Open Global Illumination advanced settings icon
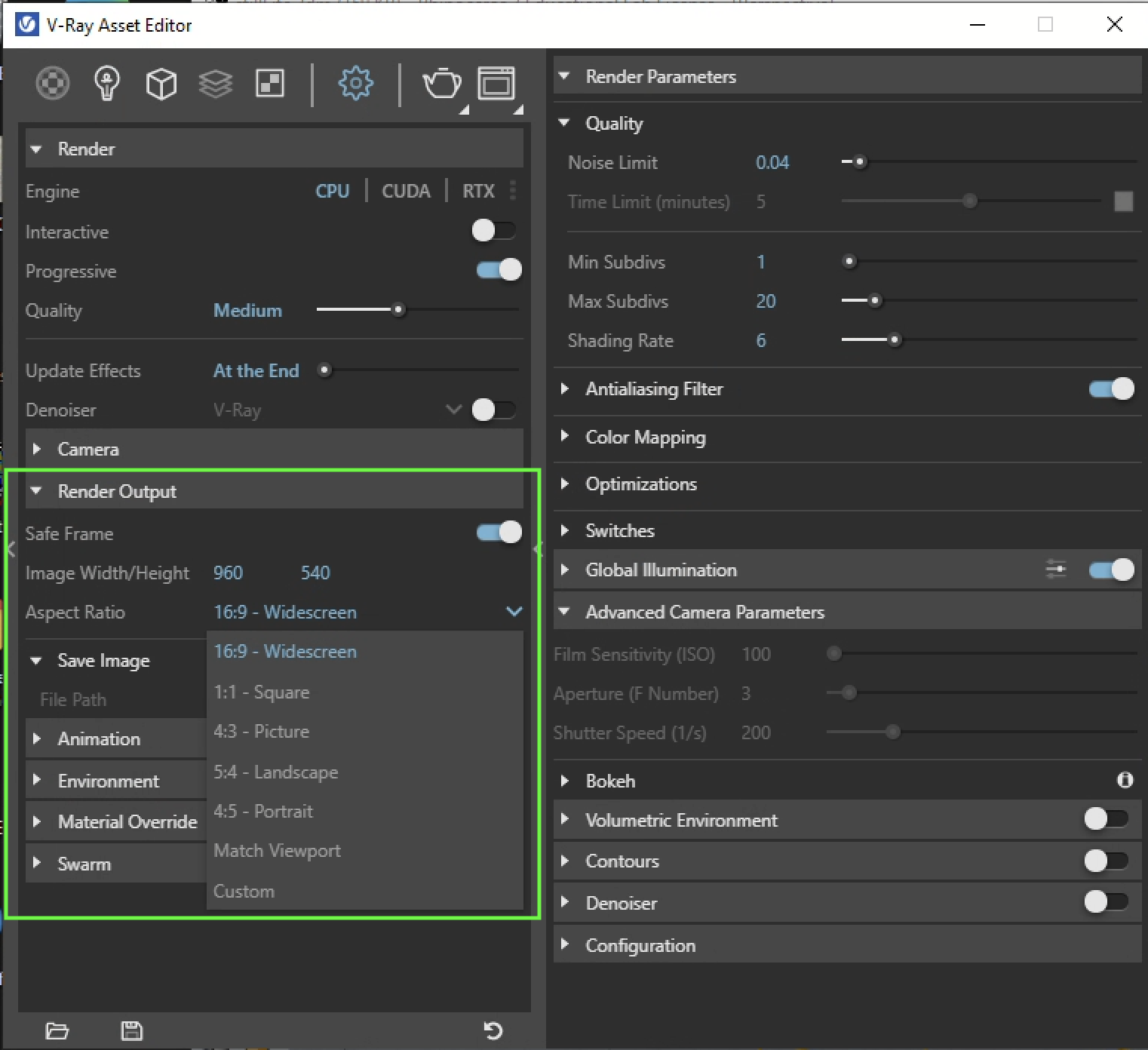This screenshot has height=1050, width=1148. click(1056, 570)
